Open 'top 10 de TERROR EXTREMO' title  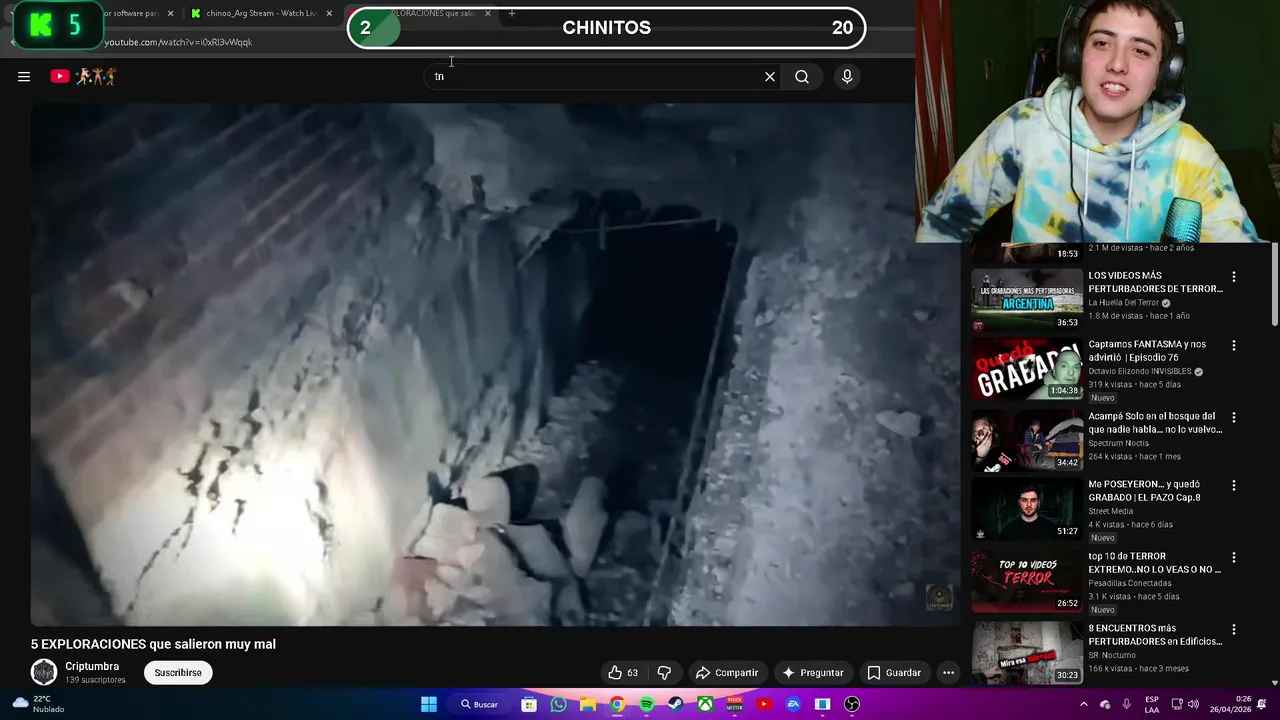[x=1155, y=563]
